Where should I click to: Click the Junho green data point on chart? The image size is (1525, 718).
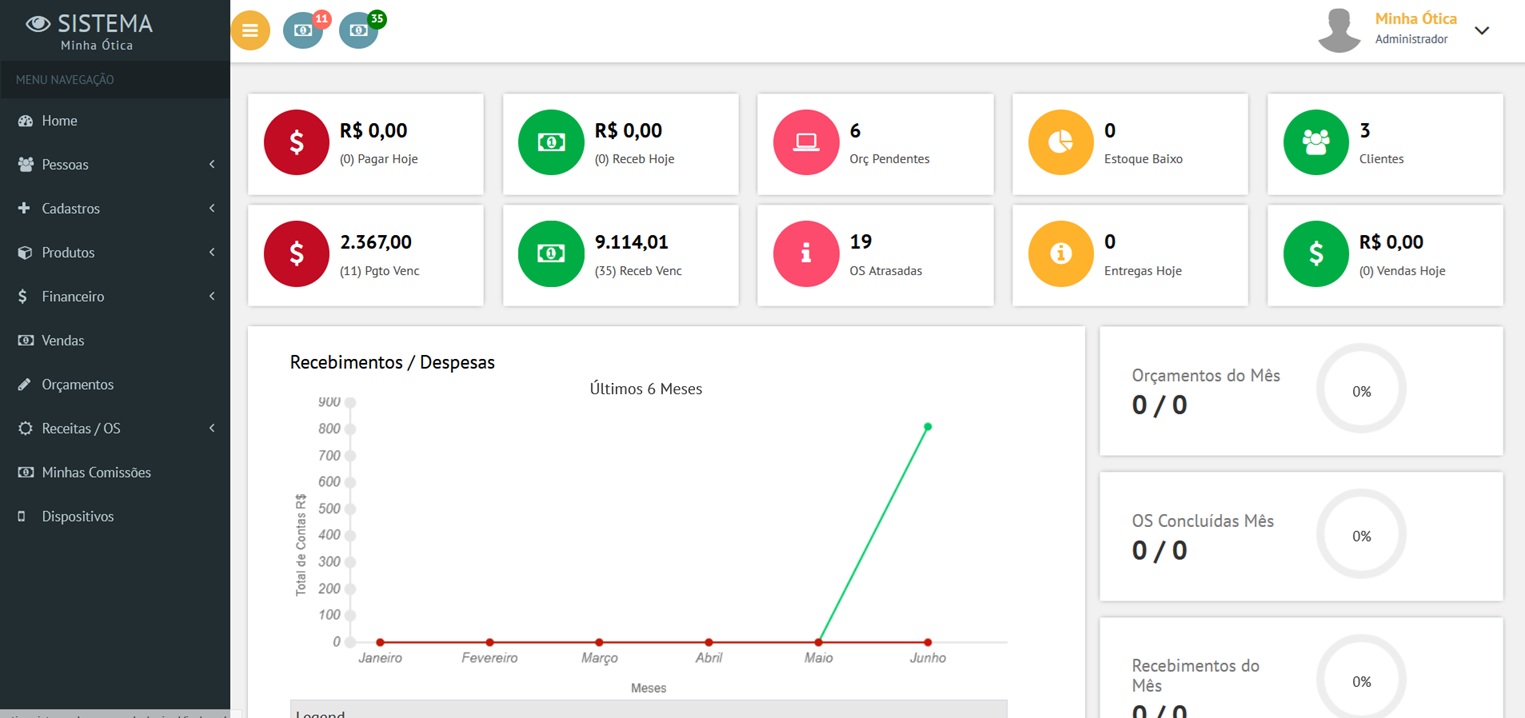928,427
